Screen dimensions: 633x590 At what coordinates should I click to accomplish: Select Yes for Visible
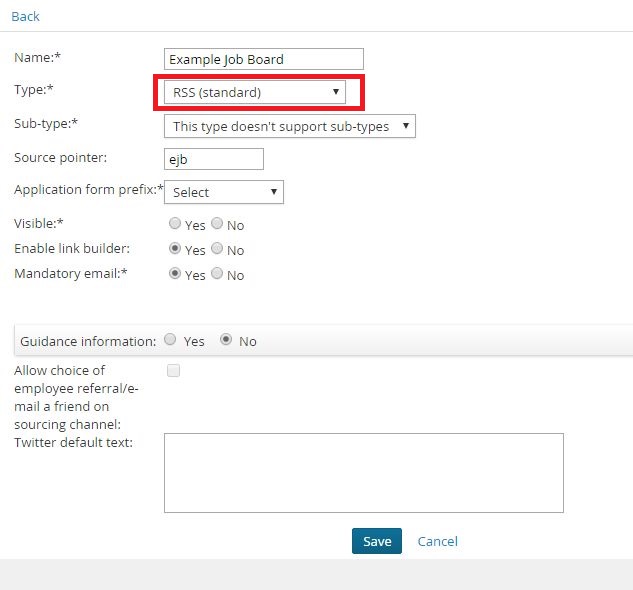coord(175,224)
